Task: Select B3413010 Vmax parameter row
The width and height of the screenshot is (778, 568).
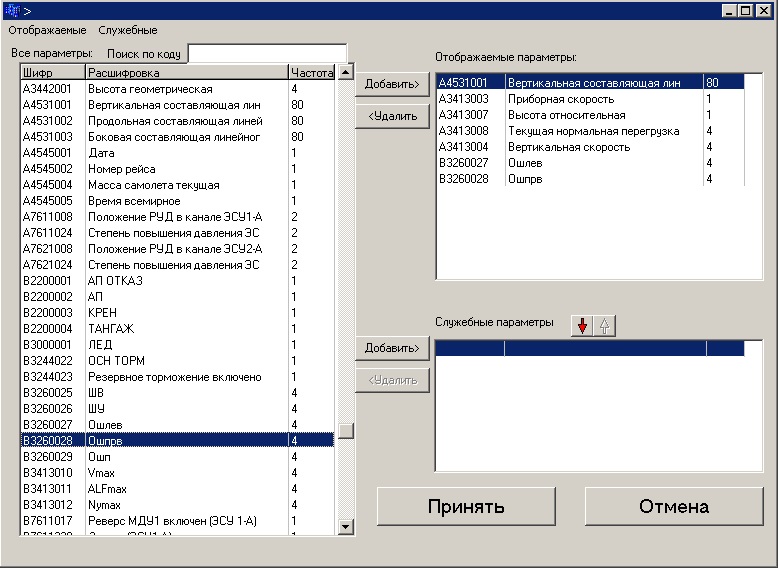Action: pyautogui.click(x=150, y=473)
